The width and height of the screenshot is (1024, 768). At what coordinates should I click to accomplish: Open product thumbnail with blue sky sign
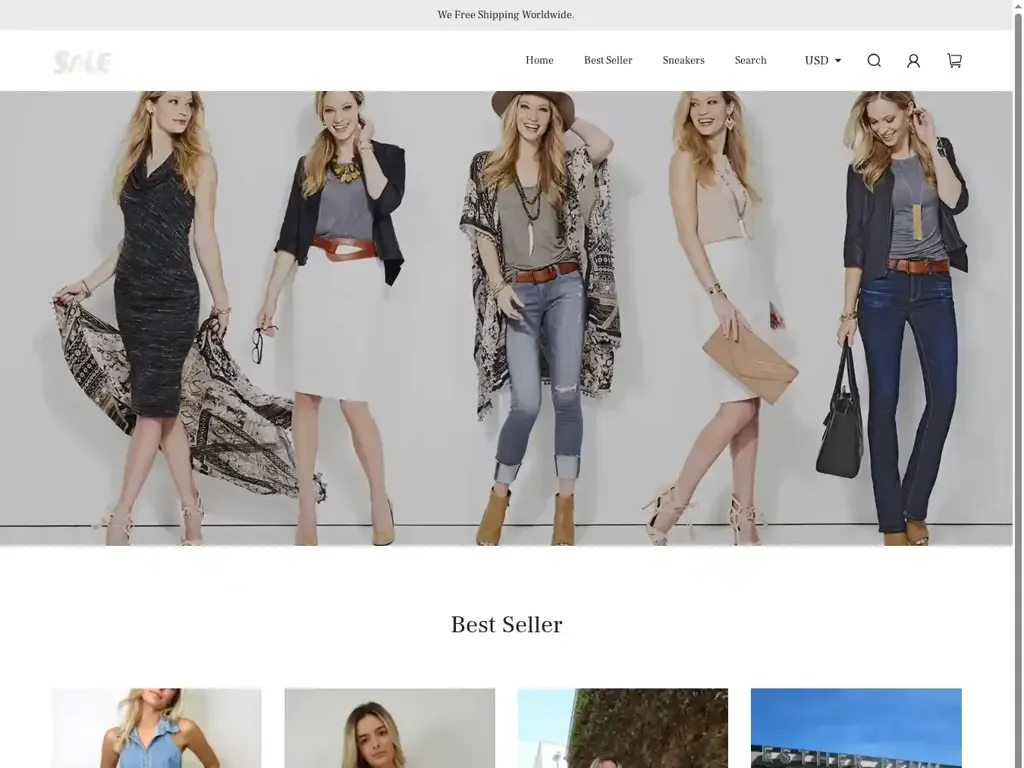coord(856,727)
